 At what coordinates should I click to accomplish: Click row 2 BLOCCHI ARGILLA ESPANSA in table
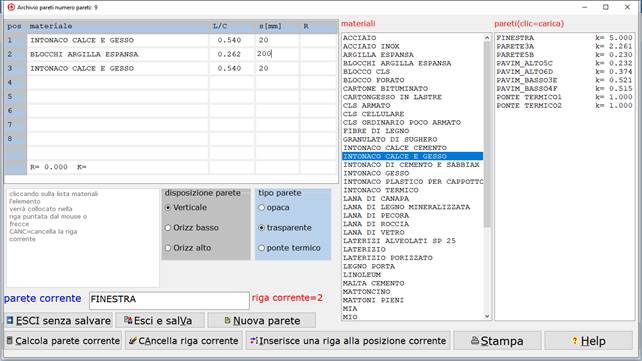tap(118, 54)
